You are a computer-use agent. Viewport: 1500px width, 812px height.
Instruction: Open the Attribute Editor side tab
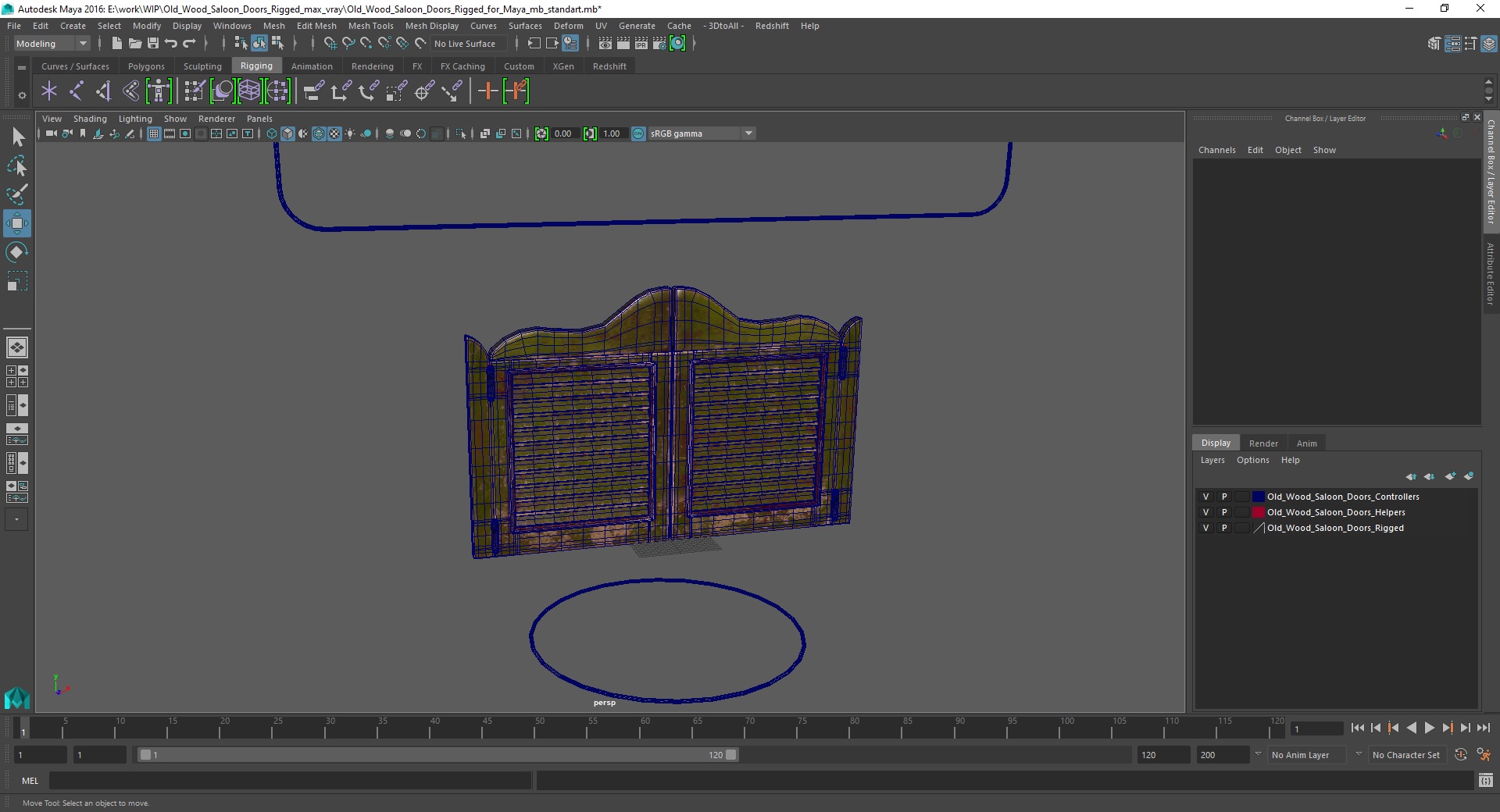click(x=1491, y=273)
